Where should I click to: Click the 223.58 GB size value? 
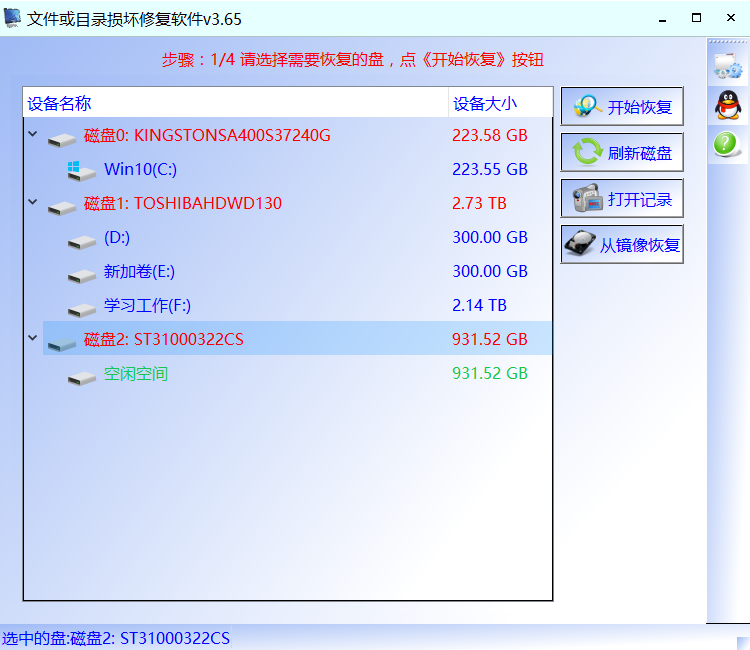click(490, 135)
